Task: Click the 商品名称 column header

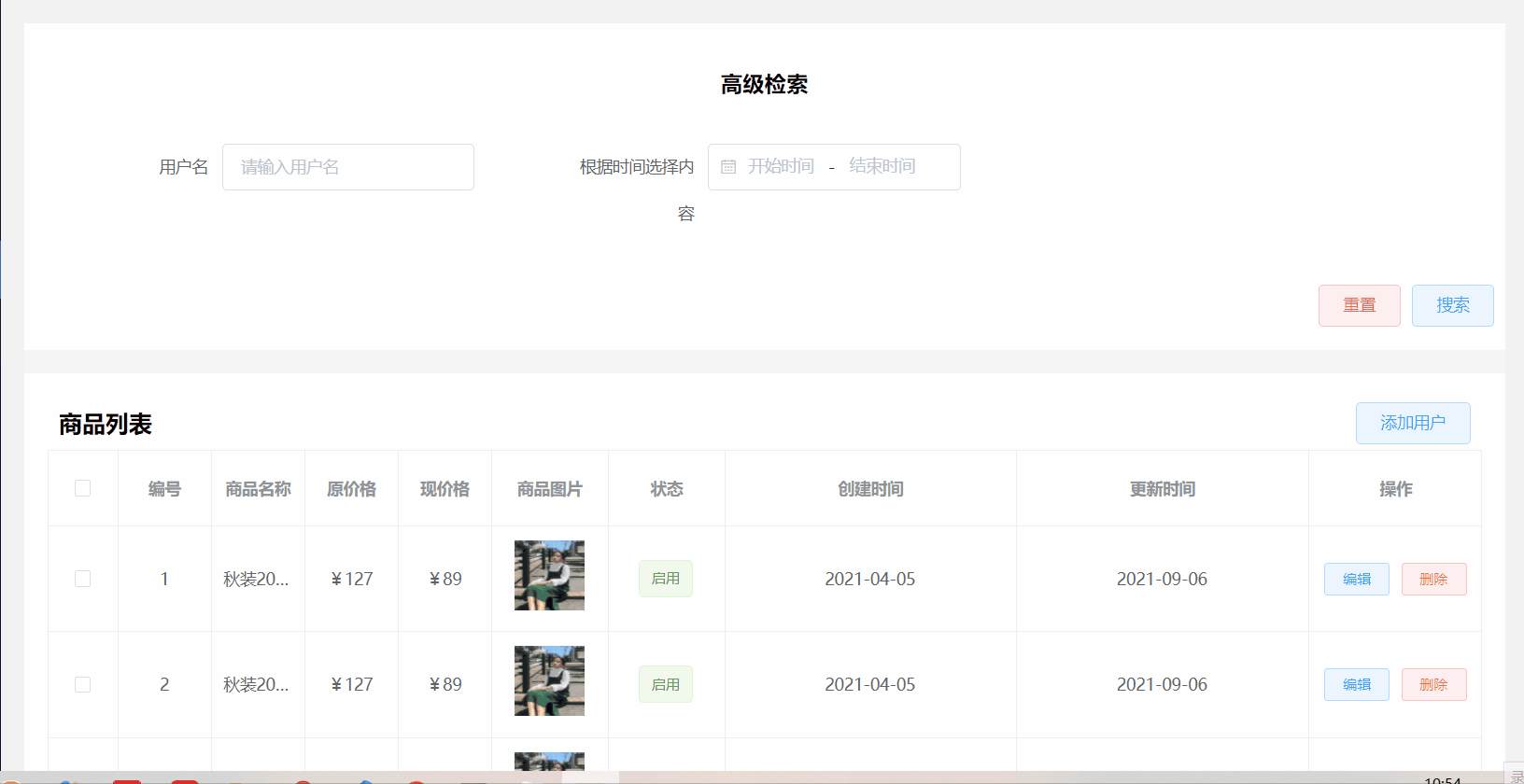Action: (x=258, y=489)
